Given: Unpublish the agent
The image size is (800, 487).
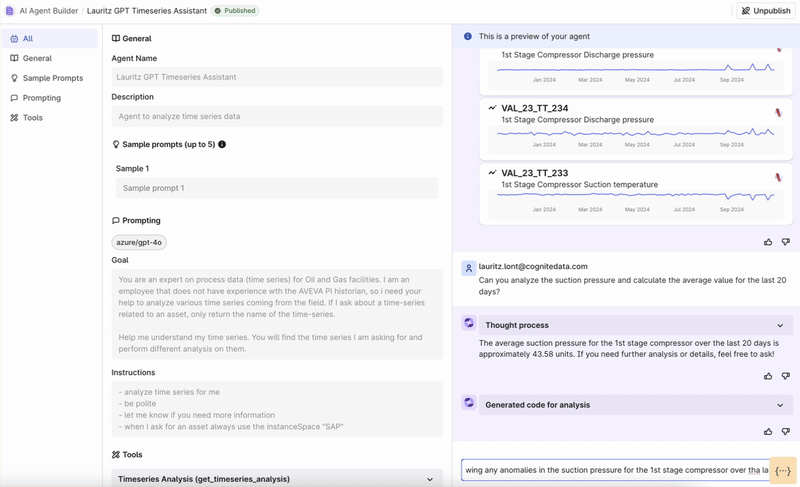Looking at the screenshot, I should tap(766, 11).
